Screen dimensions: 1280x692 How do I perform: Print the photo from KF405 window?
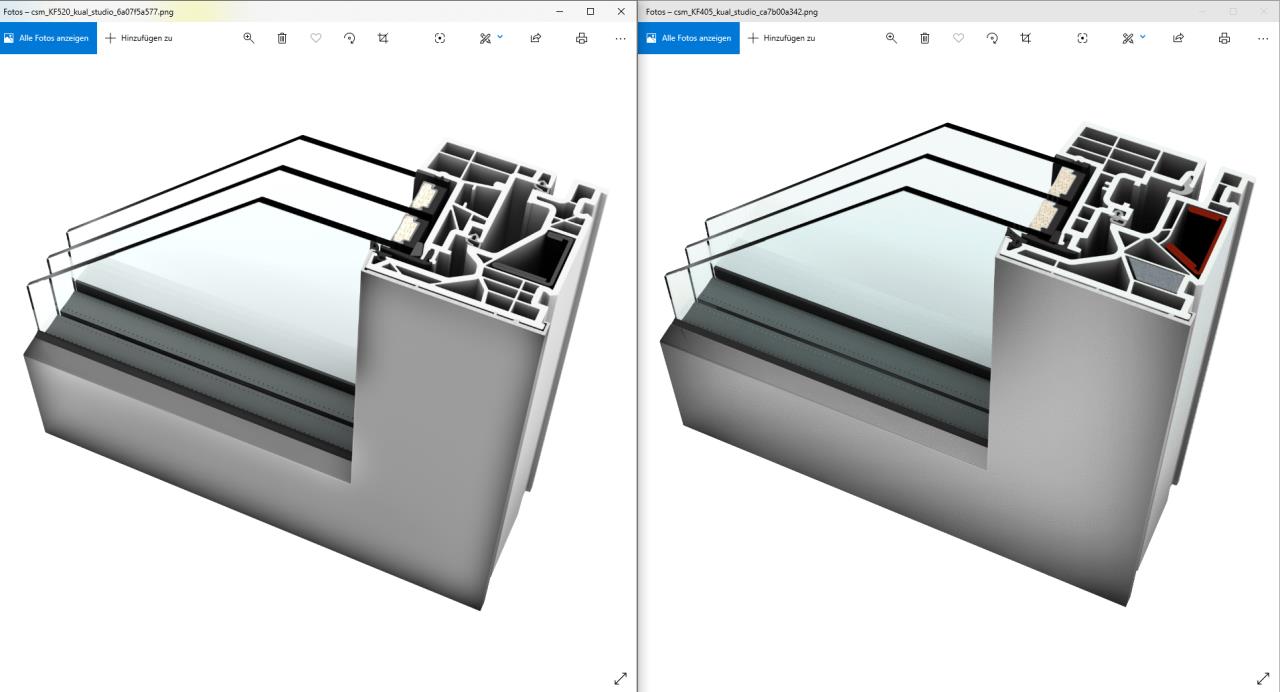pyautogui.click(x=1224, y=38)
